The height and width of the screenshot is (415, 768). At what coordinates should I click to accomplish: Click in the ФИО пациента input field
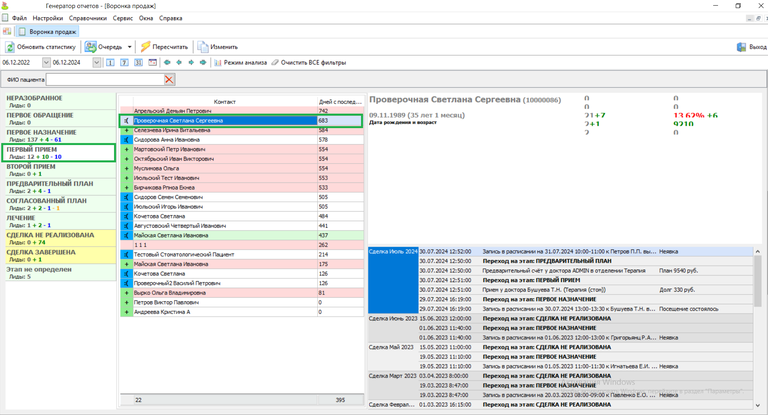[105, 79]
